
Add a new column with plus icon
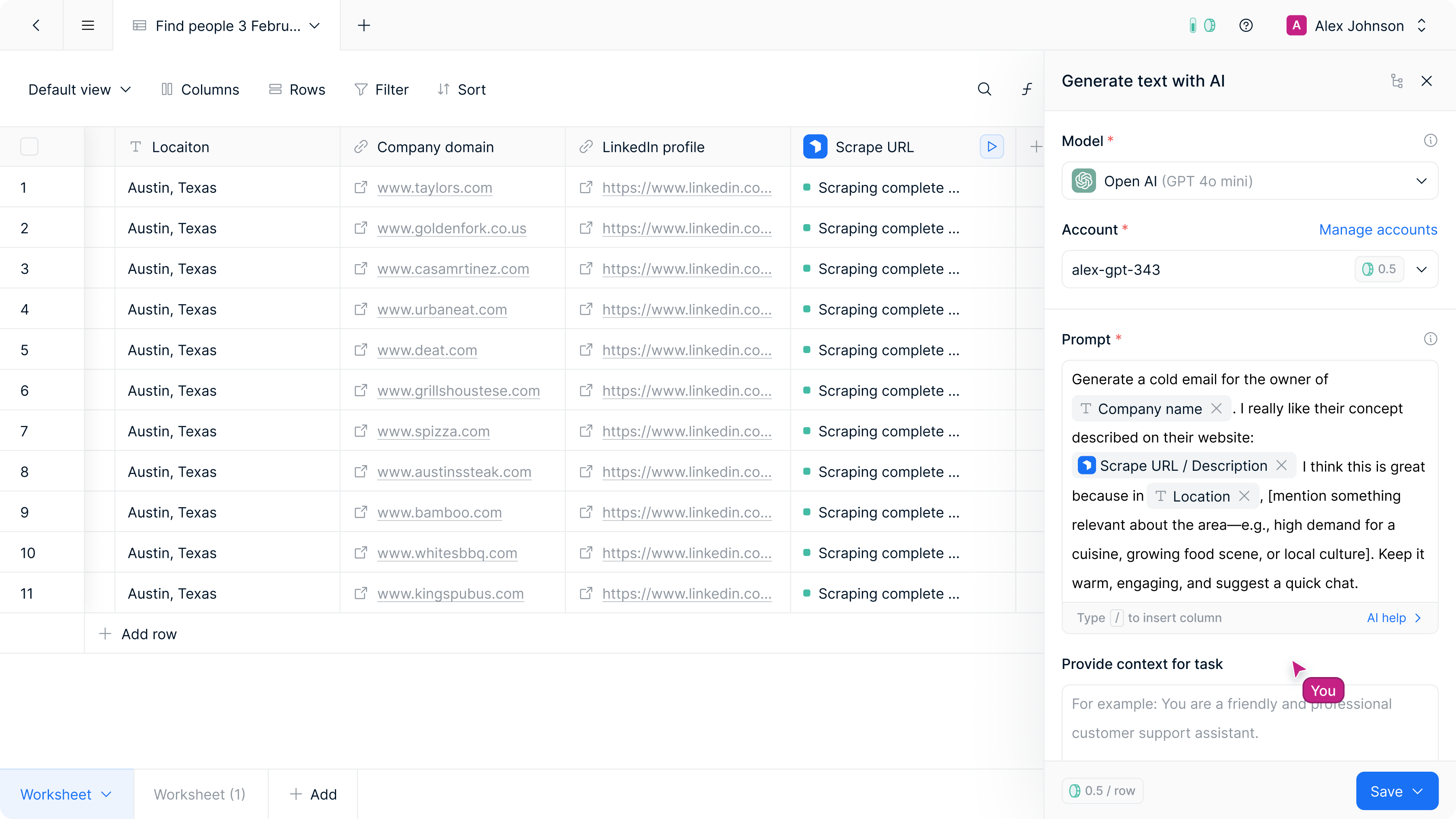coord(1035,147)
